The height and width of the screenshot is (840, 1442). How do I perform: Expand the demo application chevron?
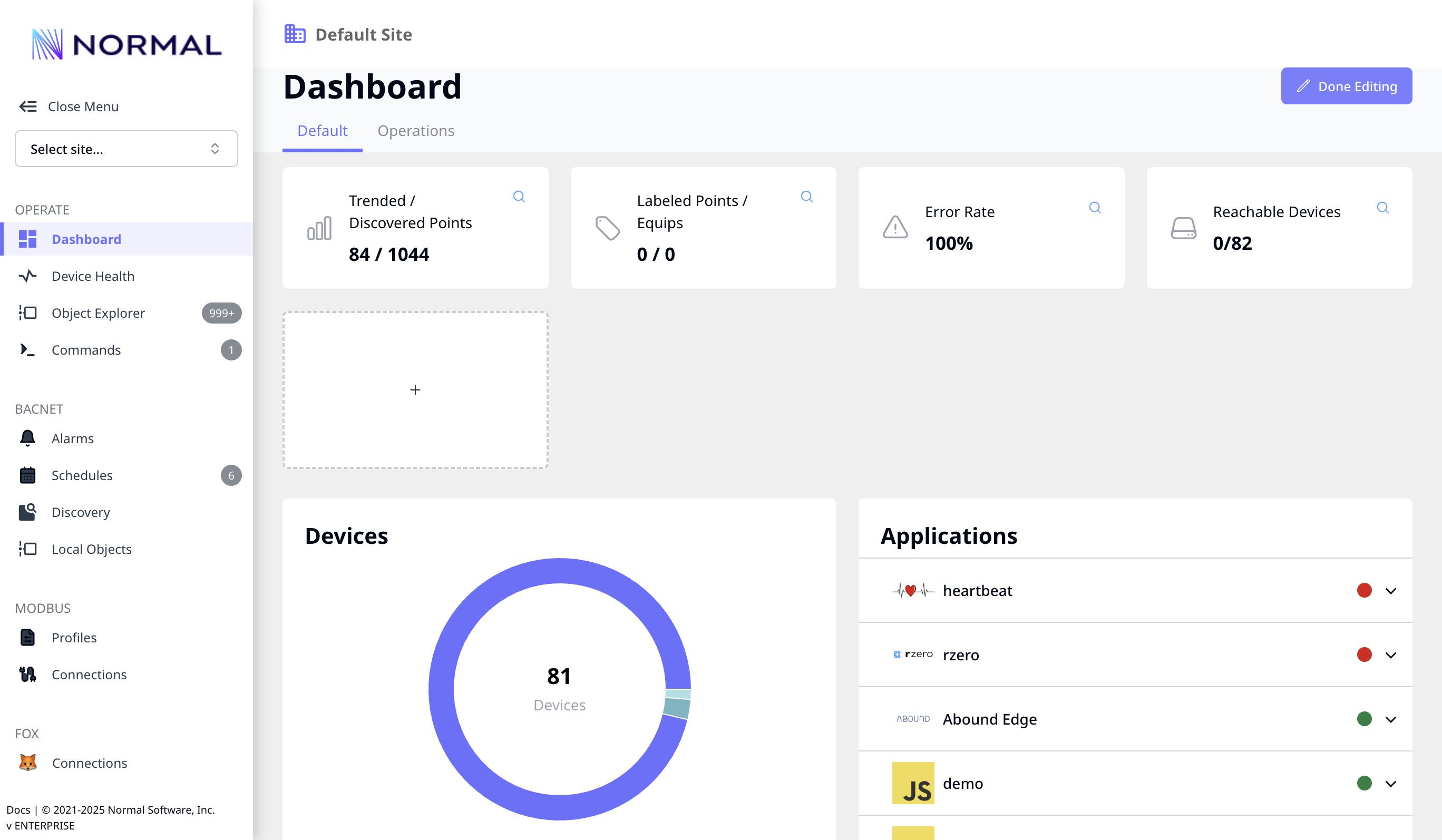pos(1390,784)
